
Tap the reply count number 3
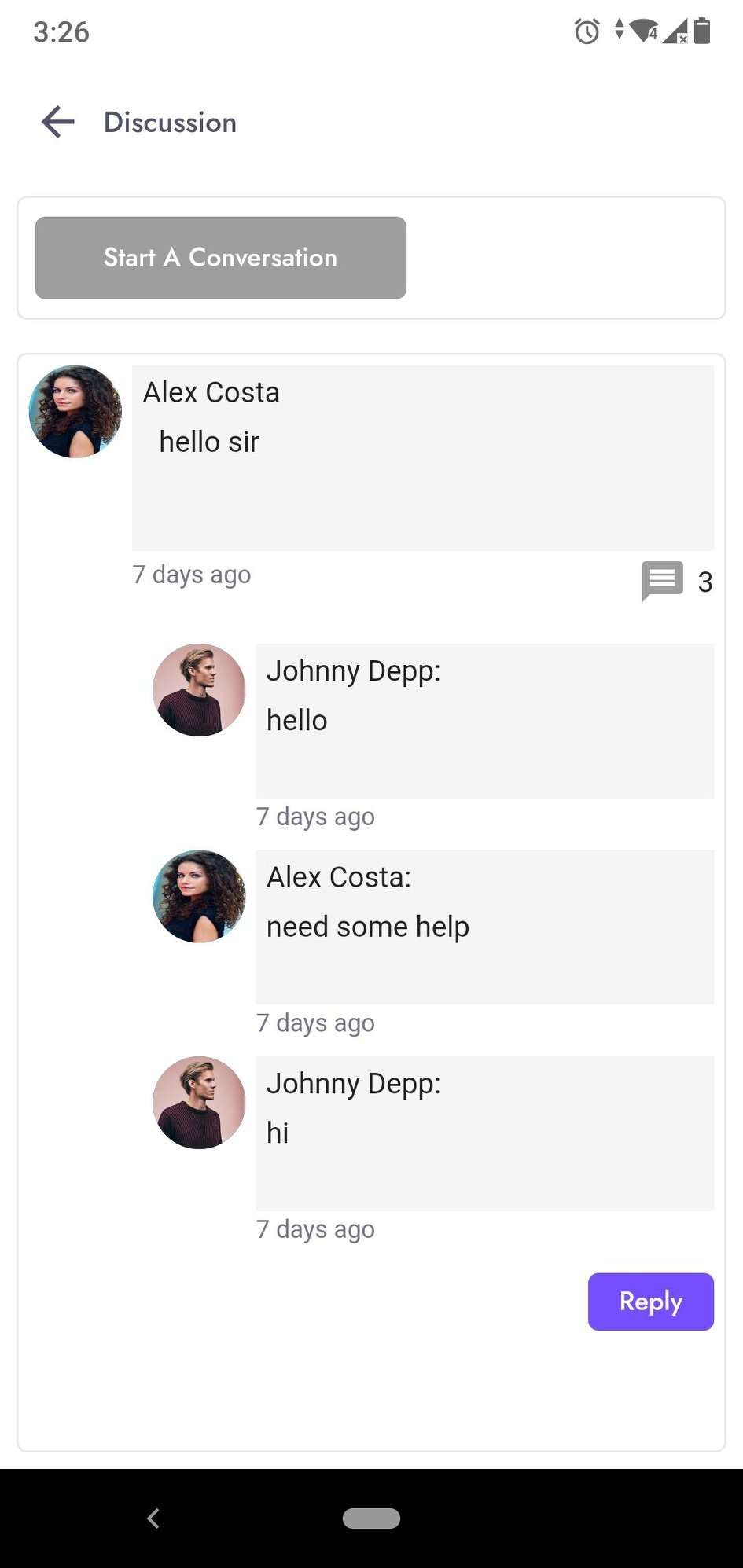[x=705, y=582]
